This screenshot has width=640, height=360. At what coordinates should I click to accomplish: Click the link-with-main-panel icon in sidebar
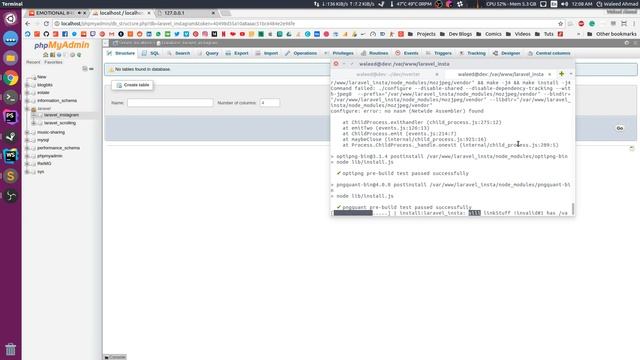pyautogui.click(x=91, y=69)
